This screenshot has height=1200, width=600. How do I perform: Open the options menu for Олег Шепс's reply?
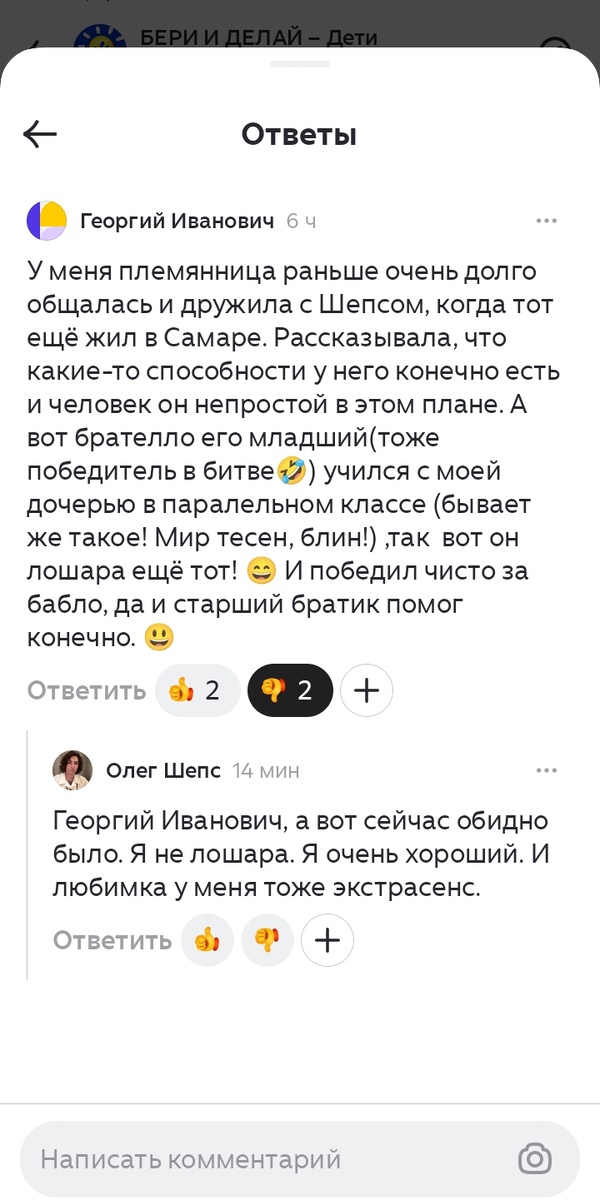pyautogui.click(x=547, y=770)
